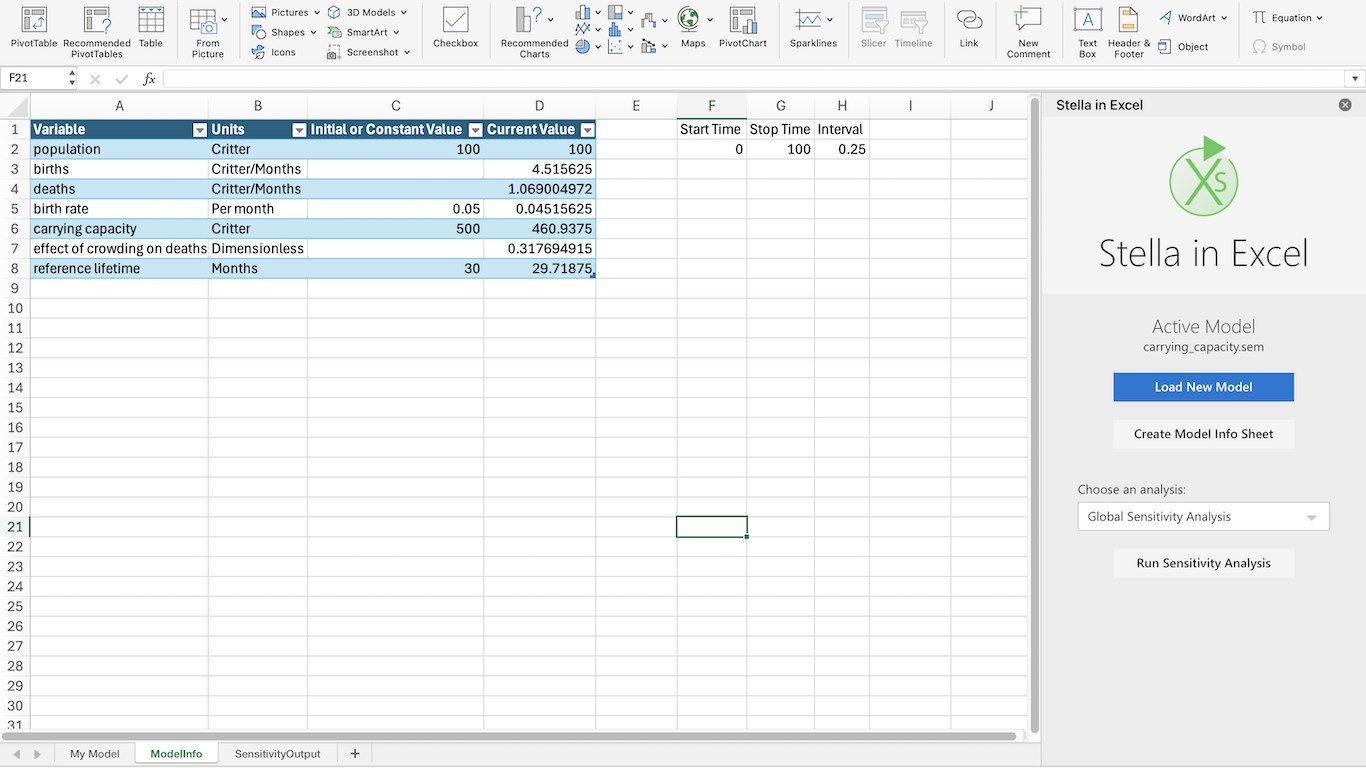Select column F header

click(711, 106)
